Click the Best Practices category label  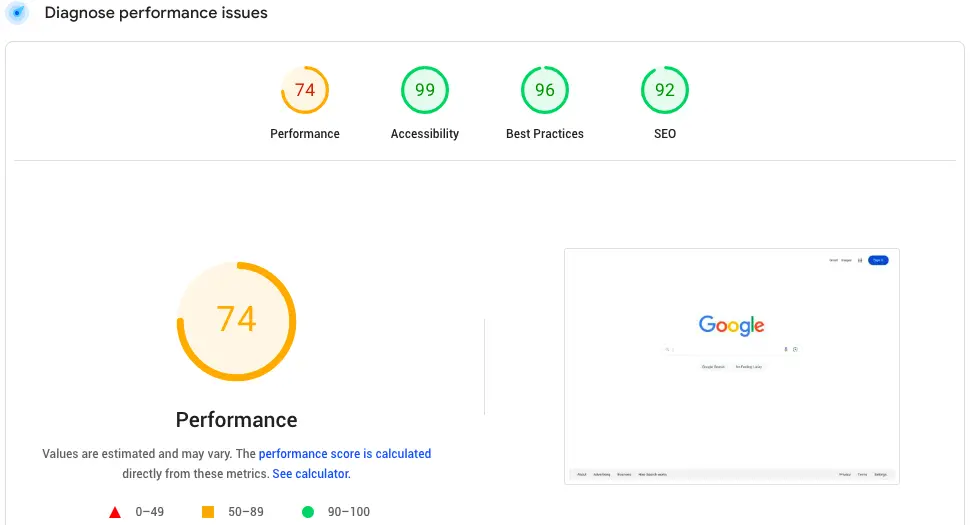coord(544,134)
